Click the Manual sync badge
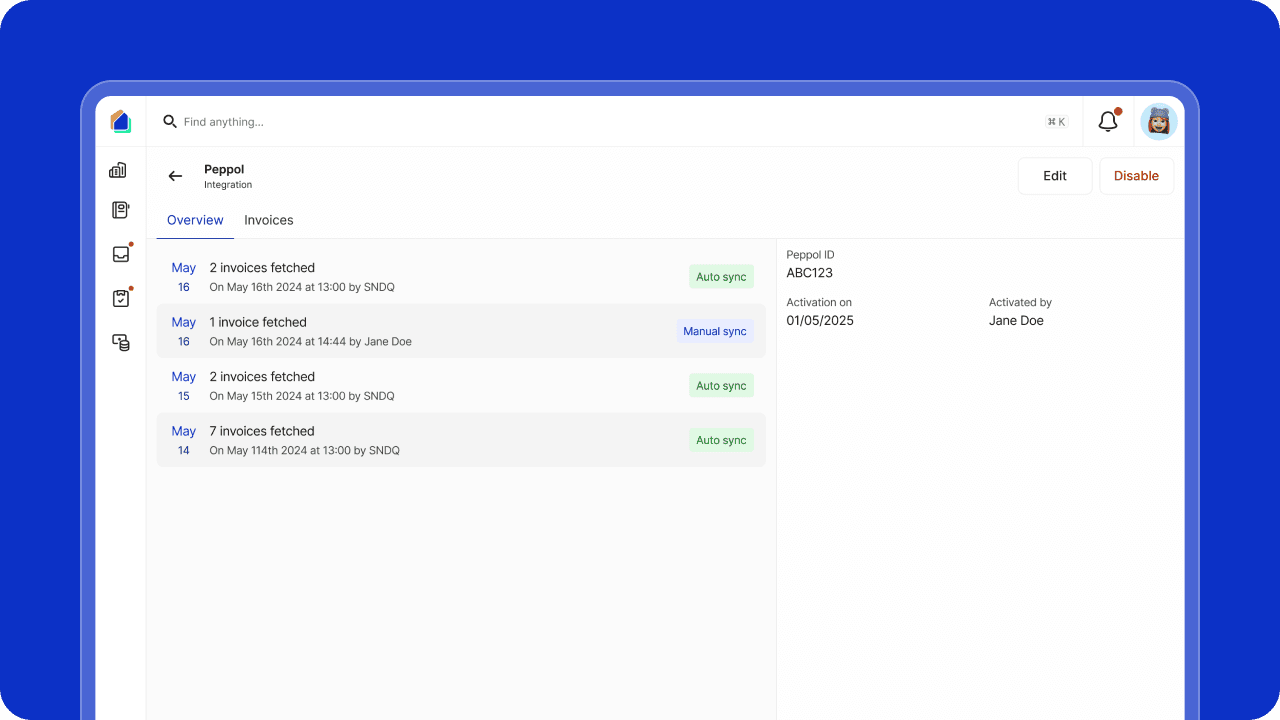This screenshot has height=720, width=1280. pos(714,331)
